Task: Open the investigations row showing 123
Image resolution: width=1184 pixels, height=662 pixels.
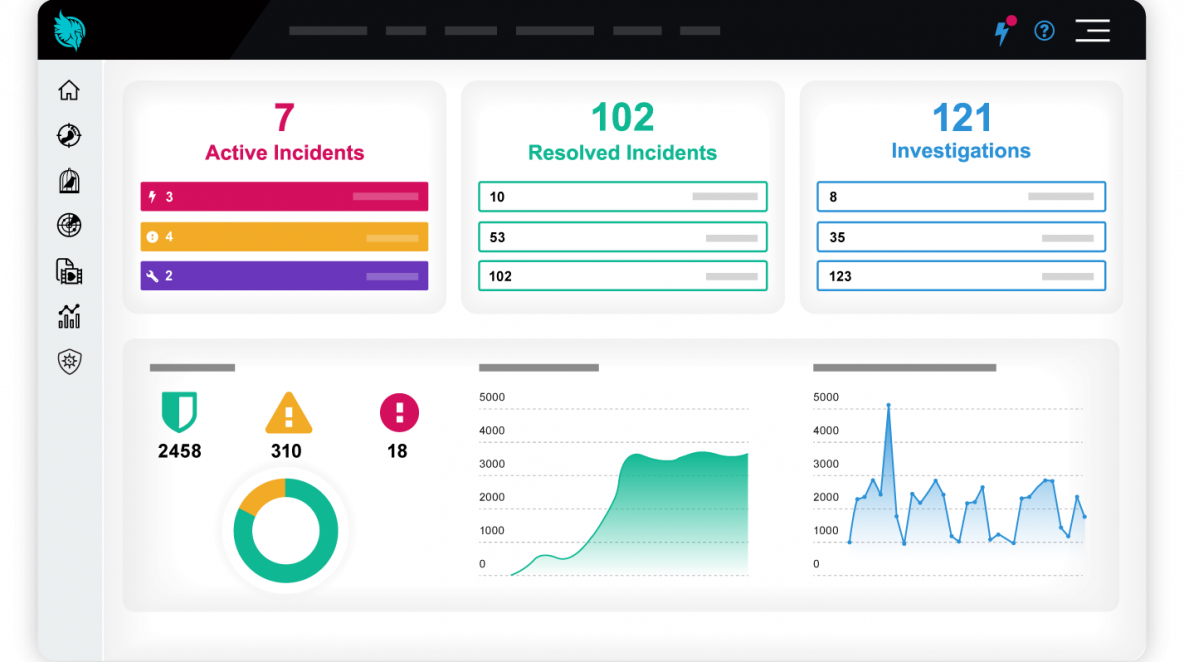Action: tap(961, 276)
